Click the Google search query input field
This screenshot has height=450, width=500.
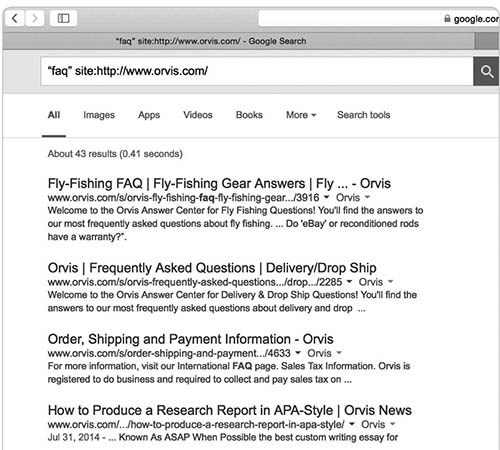(257, 71)
